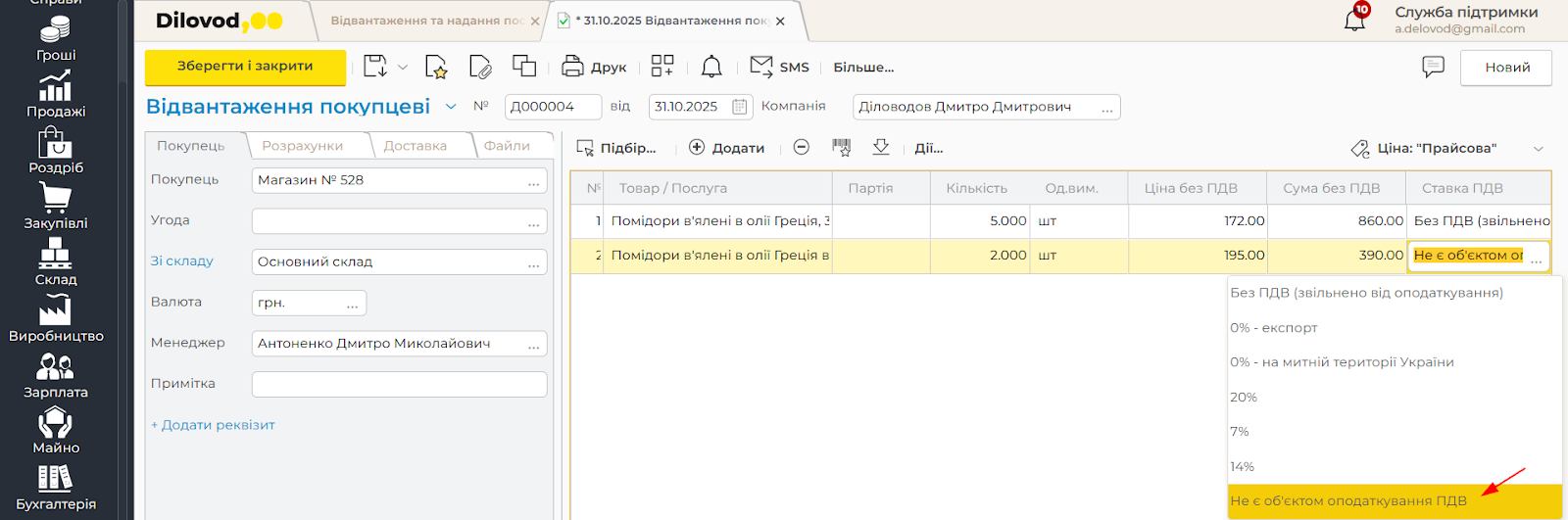Open the calendar date picker for 31.10.2025
The height and width of the screenshot is (520, 1568).
[x=740, y=107]
